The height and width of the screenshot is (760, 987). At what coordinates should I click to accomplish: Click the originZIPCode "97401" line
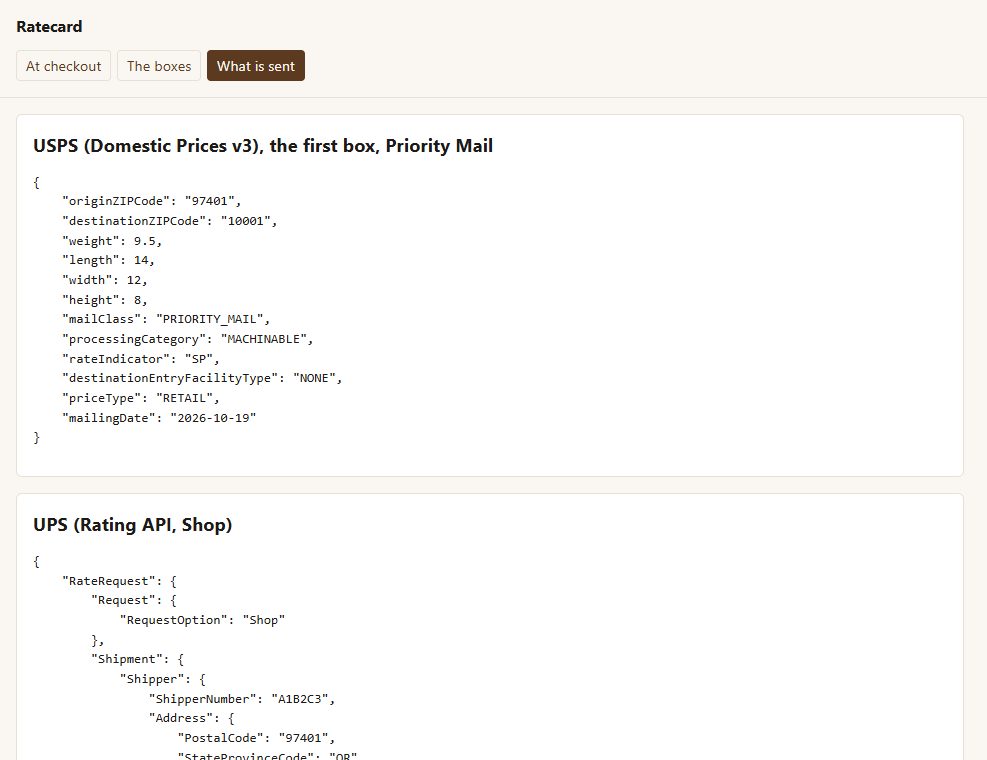(x=152, y=201)
